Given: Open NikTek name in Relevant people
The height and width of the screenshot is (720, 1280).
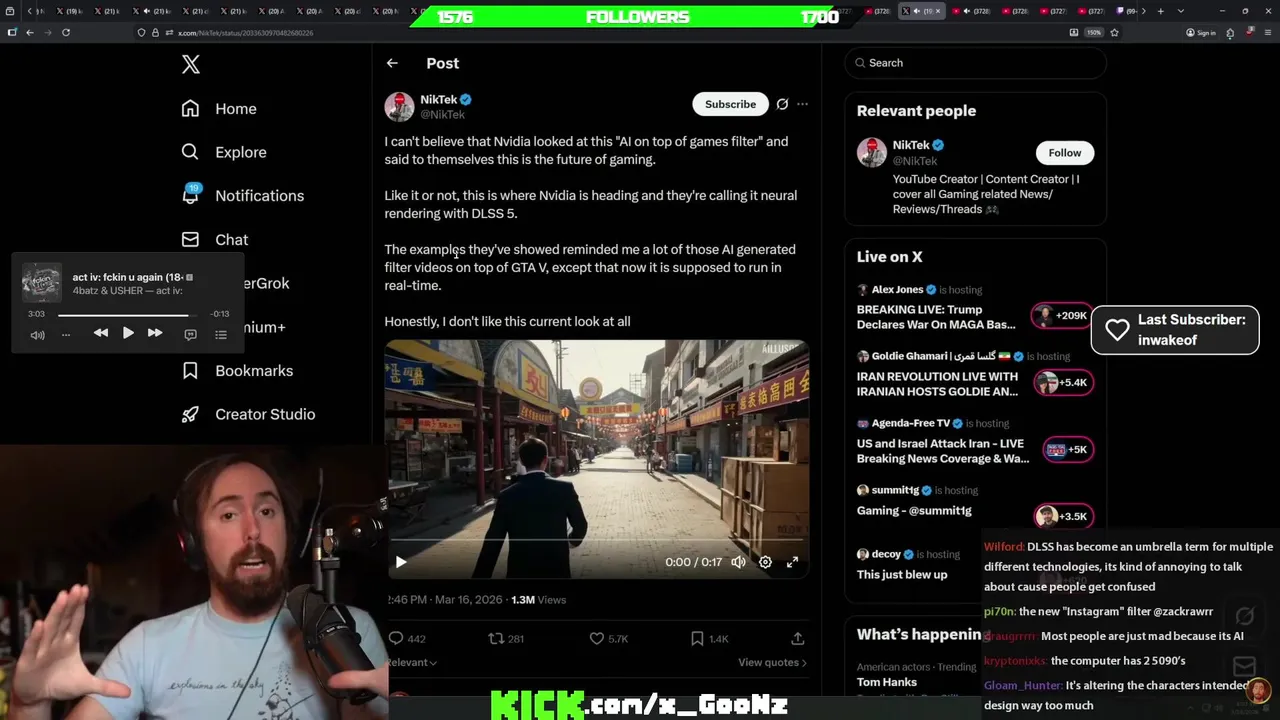Looking at the screenshot, I should point(911,145).
